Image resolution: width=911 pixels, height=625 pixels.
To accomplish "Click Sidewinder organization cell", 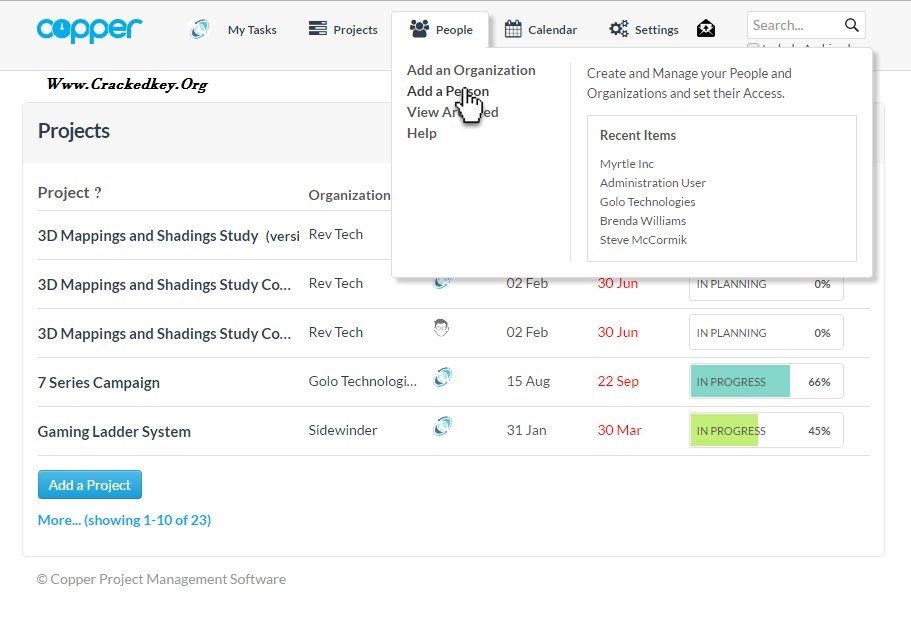I will (x=342, y=430).
